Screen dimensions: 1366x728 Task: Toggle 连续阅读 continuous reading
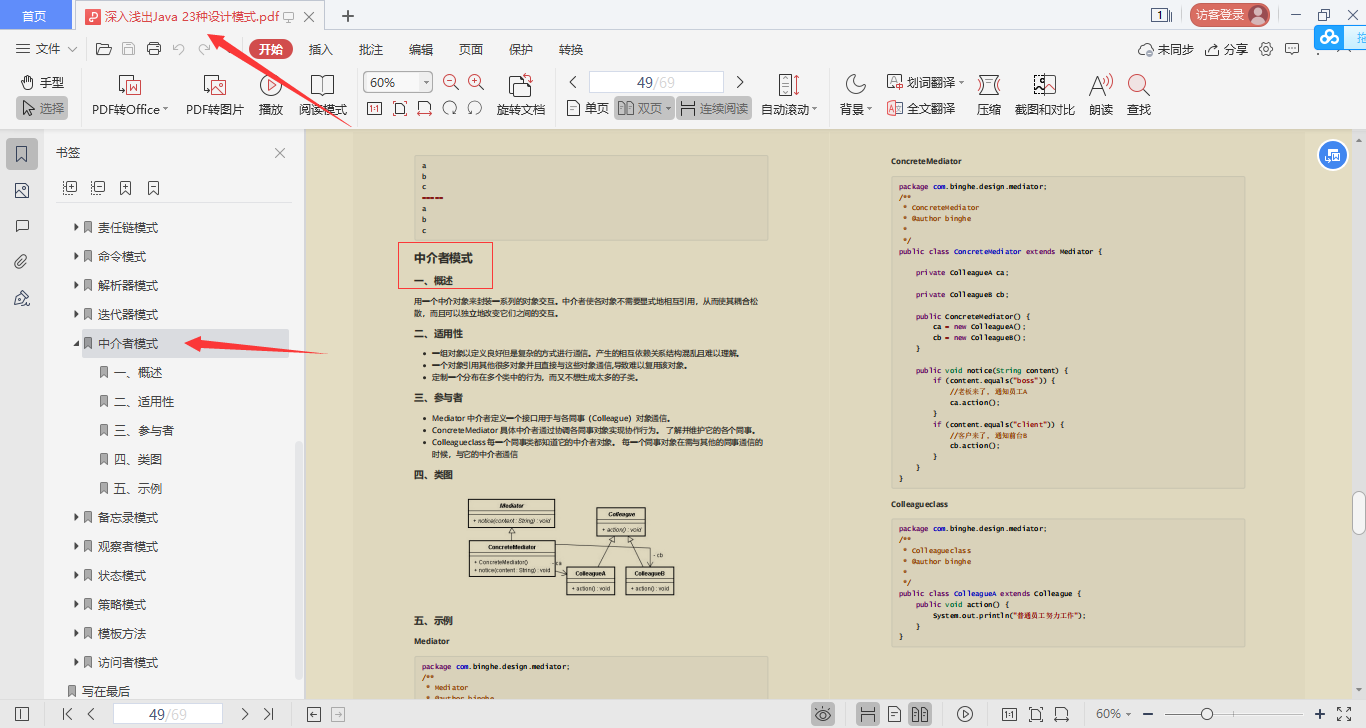point(714,108)
